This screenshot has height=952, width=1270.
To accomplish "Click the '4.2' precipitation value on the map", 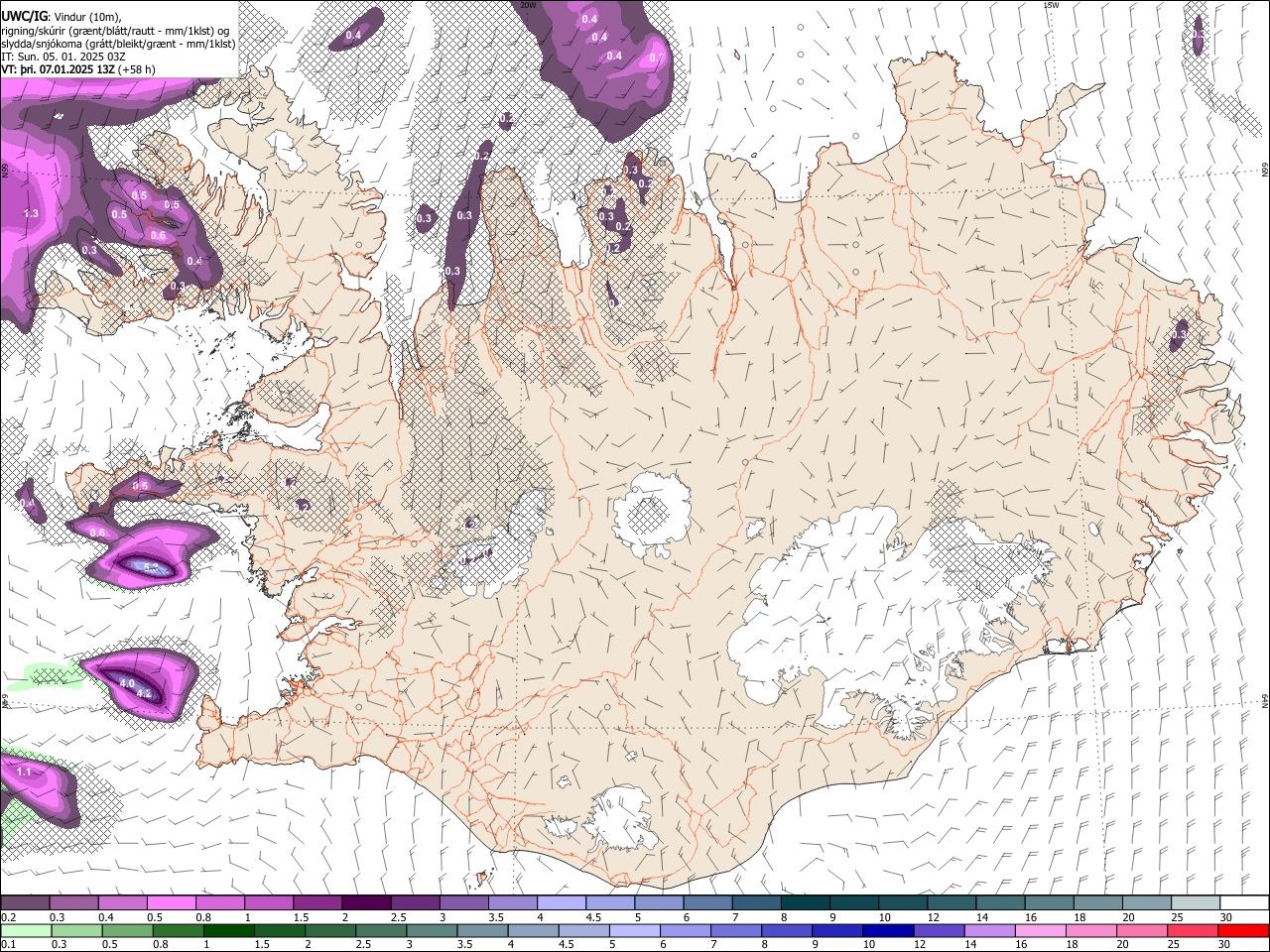I will point(144,693).
